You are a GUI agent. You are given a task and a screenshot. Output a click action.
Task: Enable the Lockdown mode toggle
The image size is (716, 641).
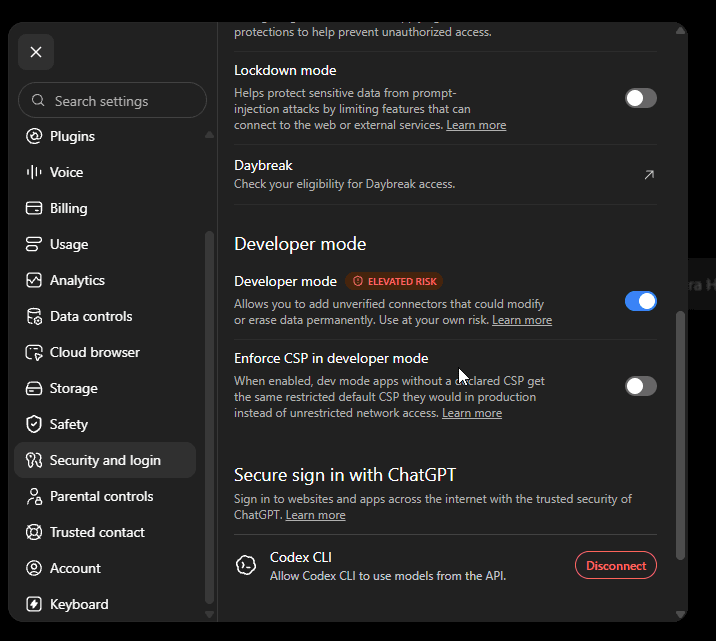641,98
